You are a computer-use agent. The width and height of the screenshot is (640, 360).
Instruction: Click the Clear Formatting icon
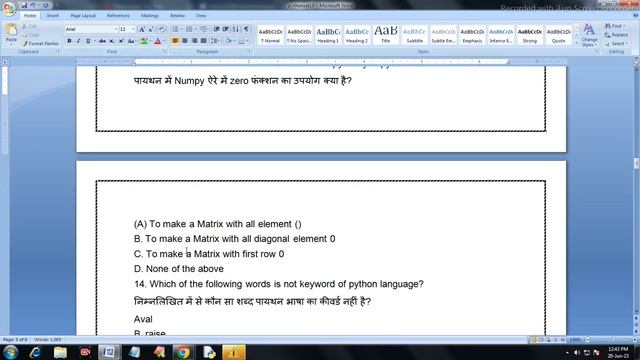pyautogui.click(x=162, y=29)
